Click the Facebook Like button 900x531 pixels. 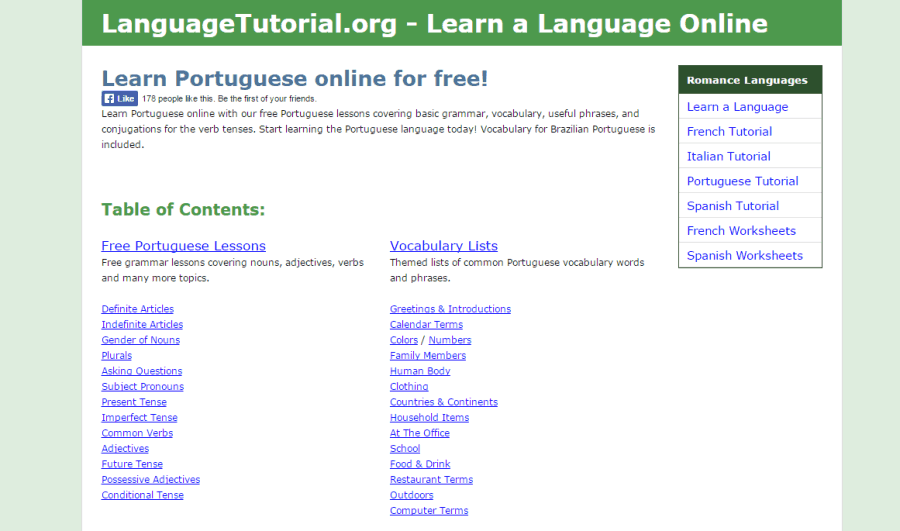coord(119,99)
